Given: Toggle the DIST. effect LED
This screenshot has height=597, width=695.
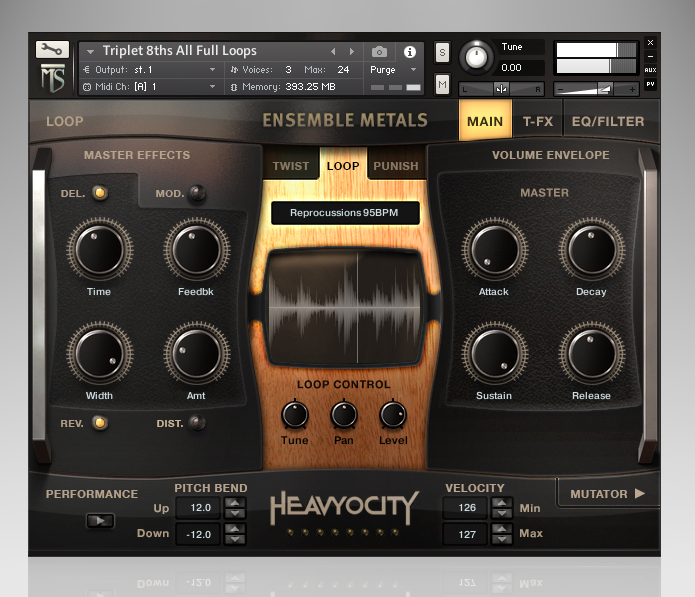Looking at the screenshot, I should pos(197,423).
